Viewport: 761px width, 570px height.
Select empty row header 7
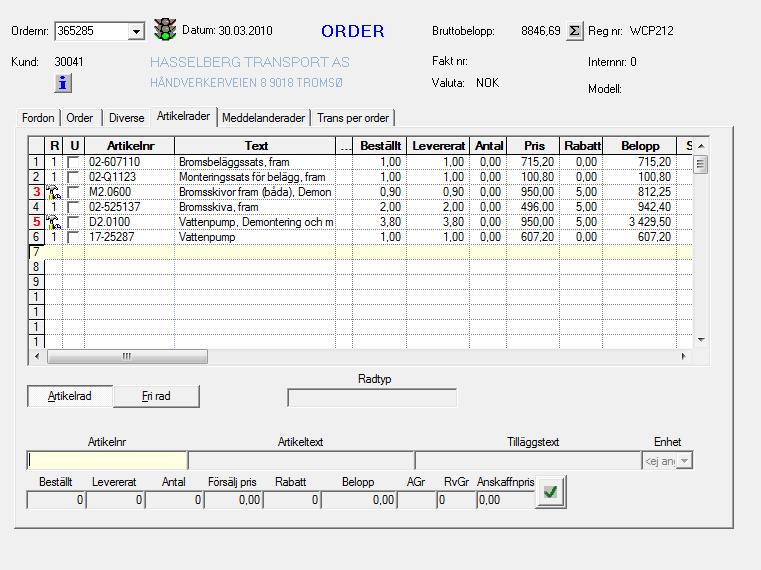[x=36, y=252]
